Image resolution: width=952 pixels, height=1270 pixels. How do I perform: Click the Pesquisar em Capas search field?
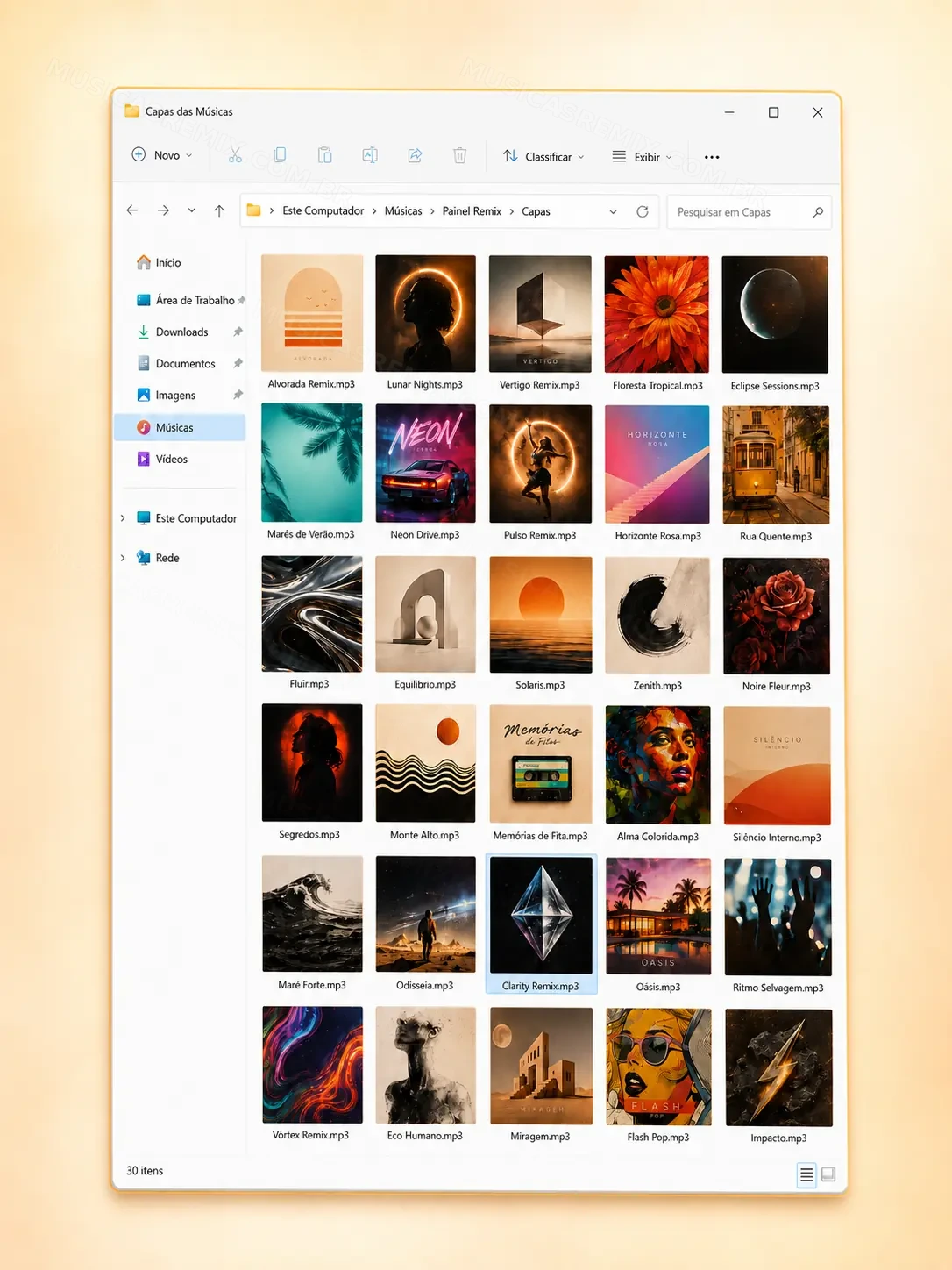click(750, 212)
